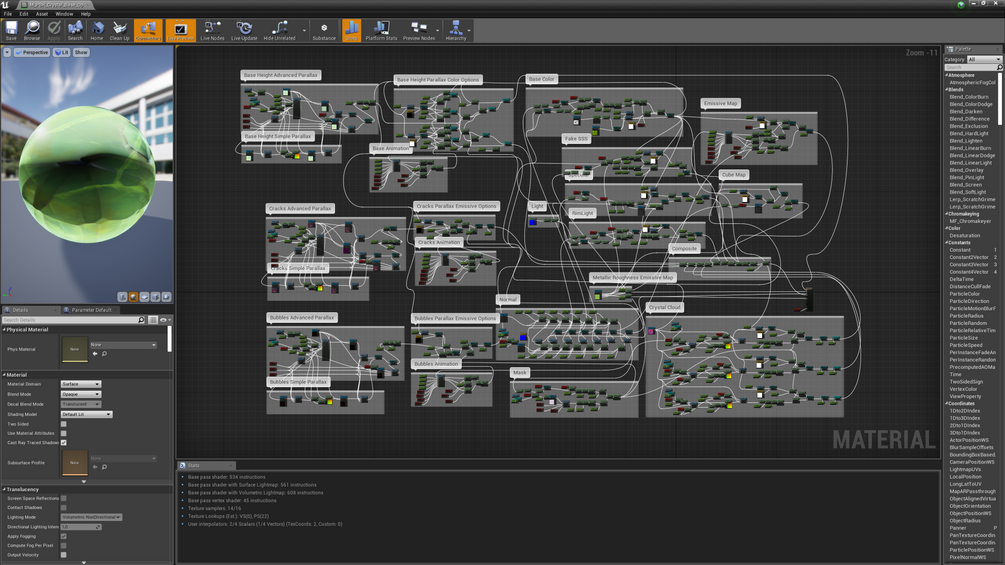Image resolution: width=1005 pixels, height=565 pixels.
Task: Save the material with the Save icon
Action: [x=11, y=30]
